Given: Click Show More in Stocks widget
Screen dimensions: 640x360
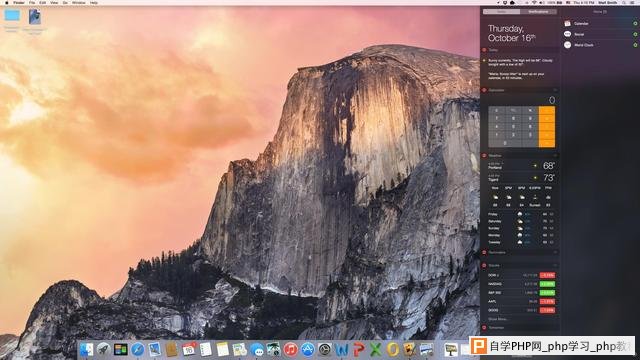Looking at the screenshot, I should point(498,319).
